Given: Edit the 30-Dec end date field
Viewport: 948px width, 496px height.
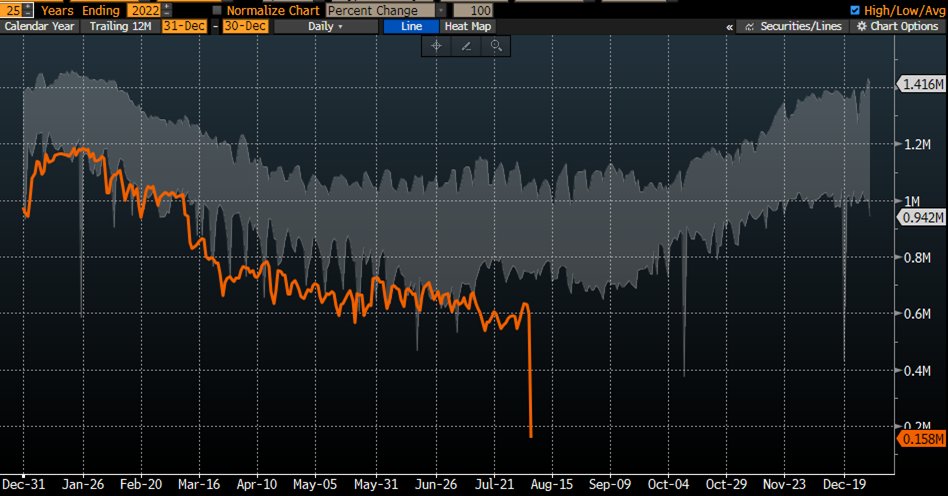Looking at the screenshot, I should pyautogui.click(x=245, y=26).
